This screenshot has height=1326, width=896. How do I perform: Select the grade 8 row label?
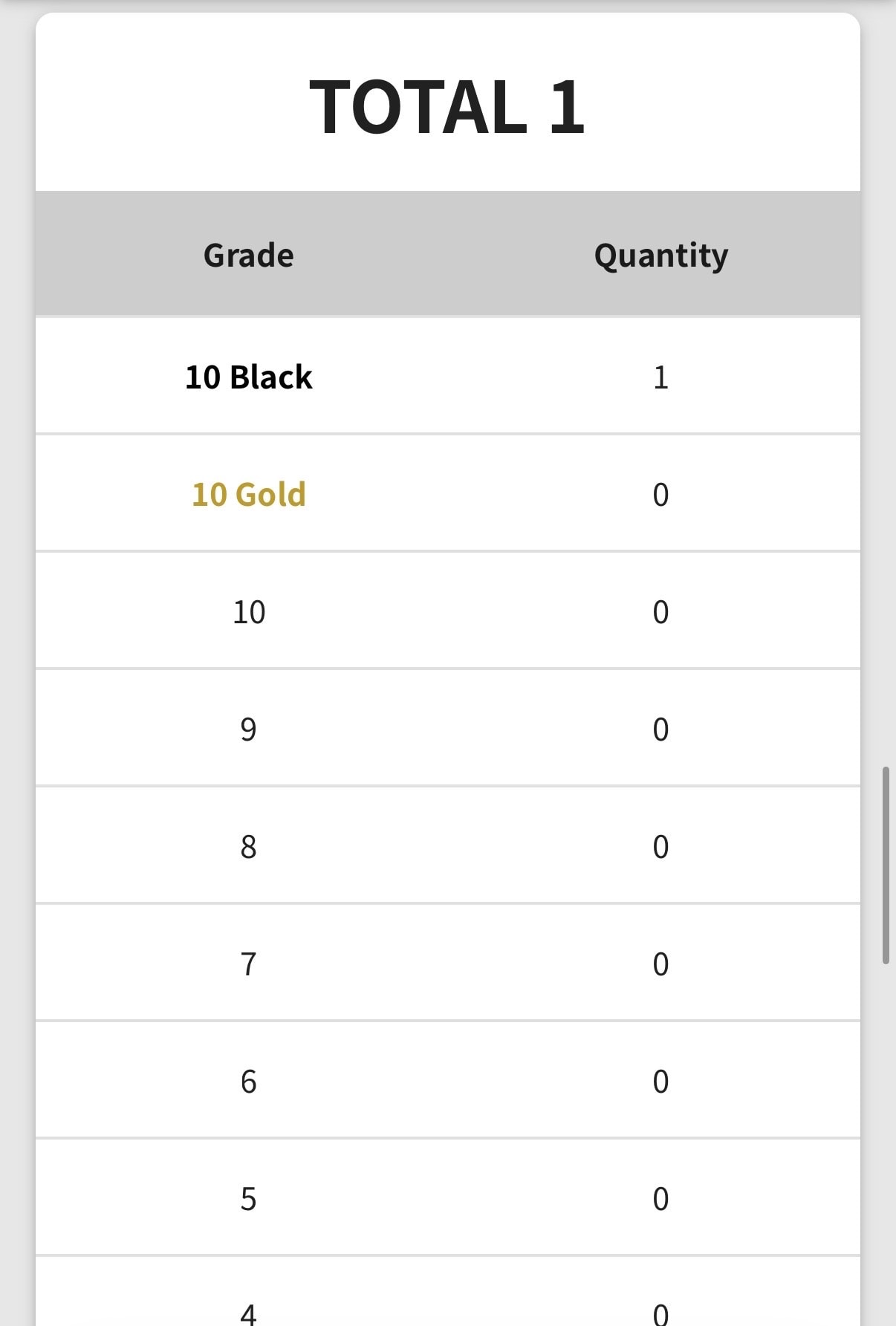tap(249, 847)
